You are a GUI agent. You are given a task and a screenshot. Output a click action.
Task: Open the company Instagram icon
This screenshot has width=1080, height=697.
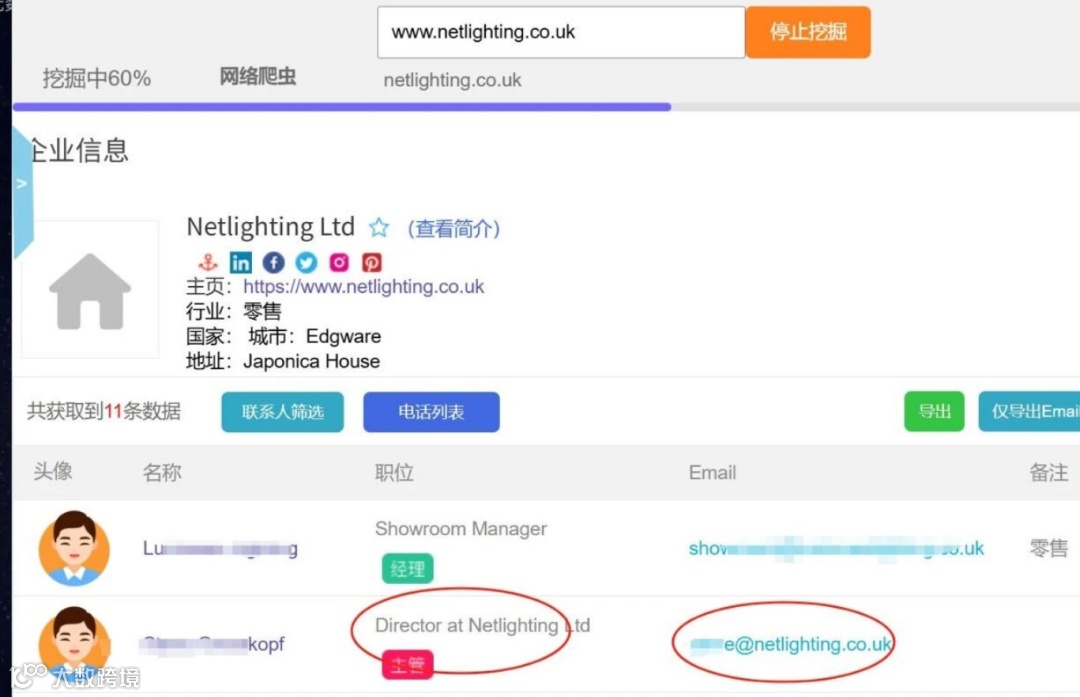pyautogui.click(x=339, y=262)
